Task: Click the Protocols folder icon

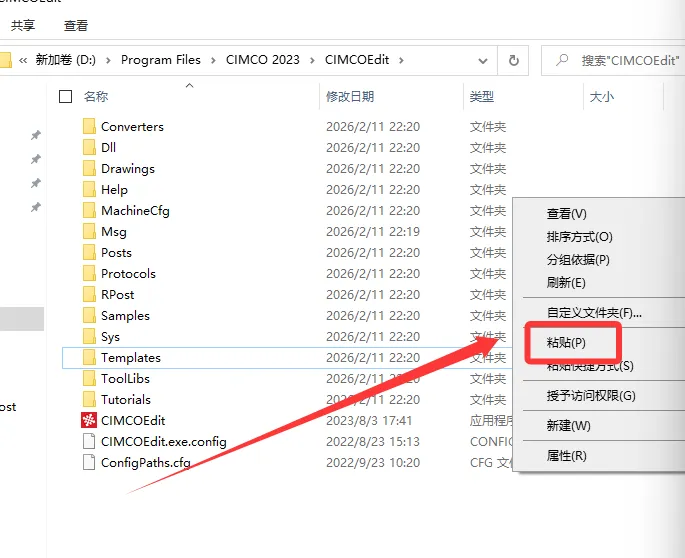Action: [89, 273]
